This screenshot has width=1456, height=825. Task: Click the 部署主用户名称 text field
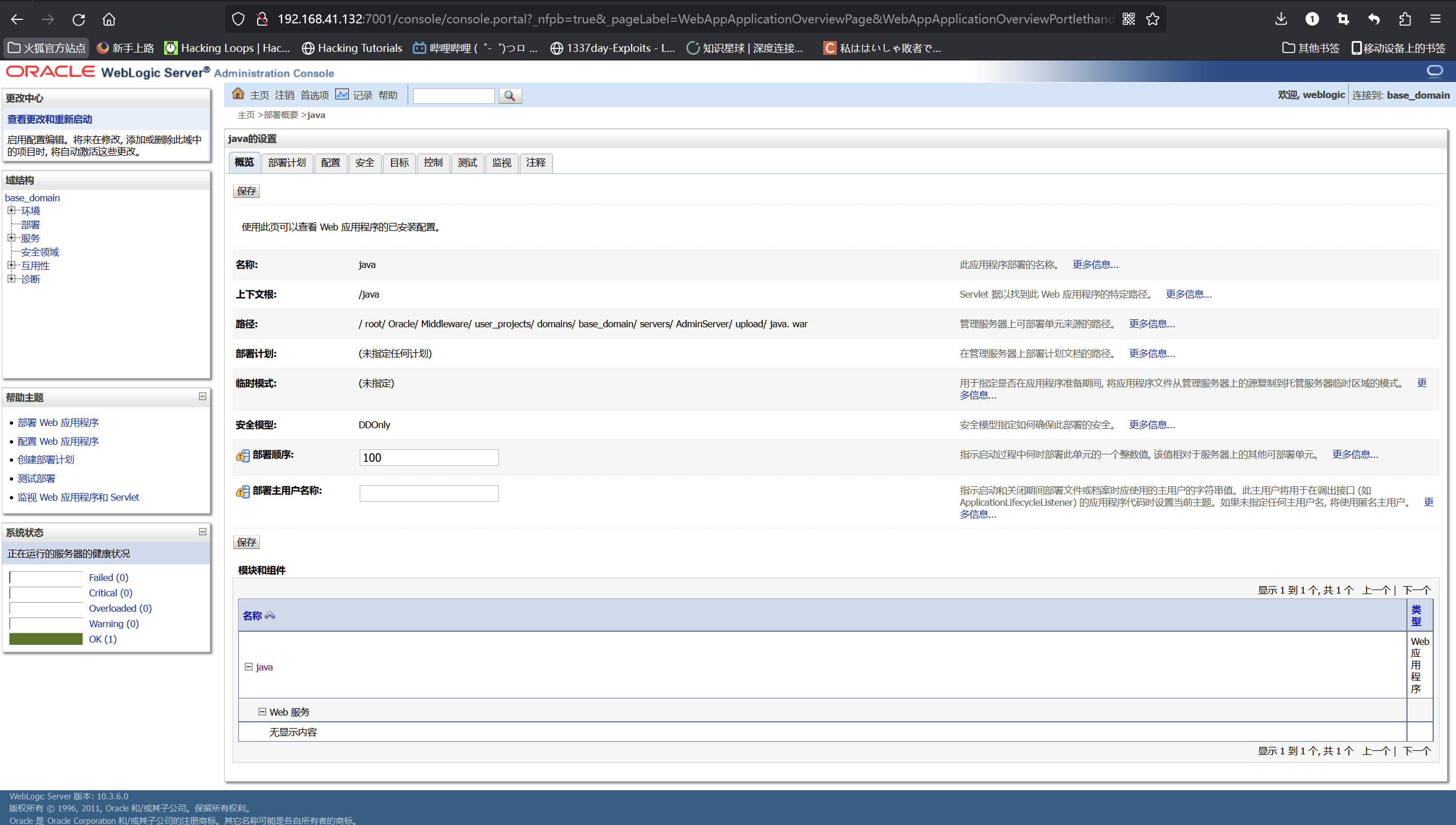(429, 493)
